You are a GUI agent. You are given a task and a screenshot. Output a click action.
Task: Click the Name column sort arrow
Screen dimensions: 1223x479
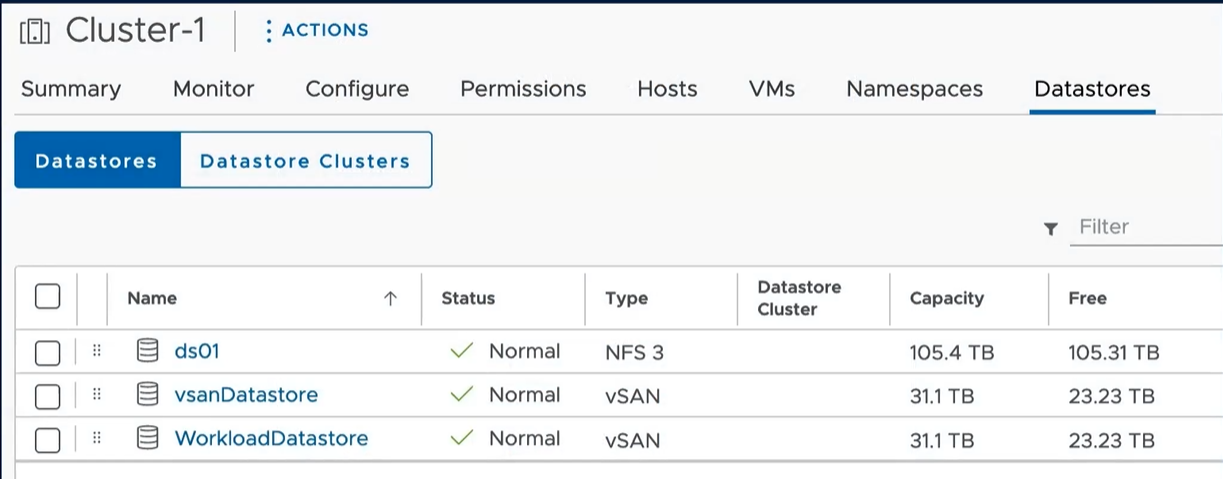(x=390, y=298)
